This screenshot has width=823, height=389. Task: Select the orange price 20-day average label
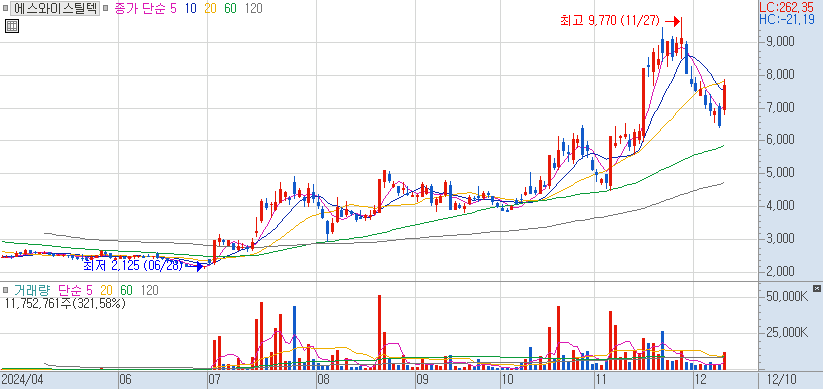210,8
